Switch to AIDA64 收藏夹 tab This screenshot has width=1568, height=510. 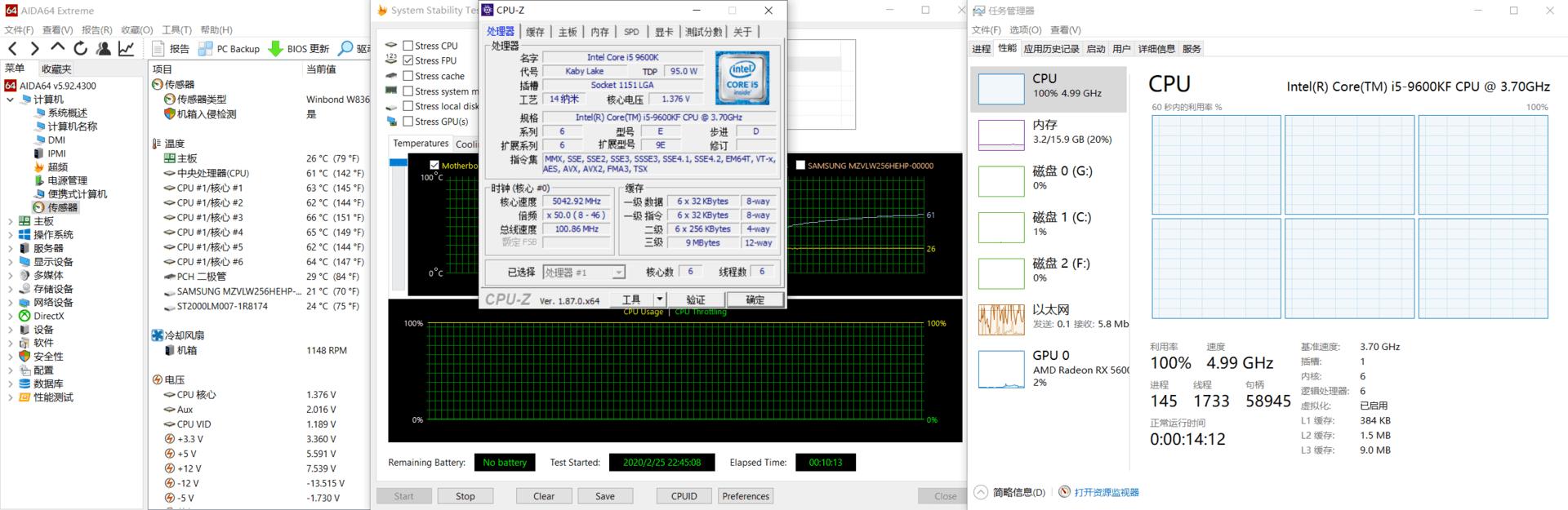coord(56,69)
